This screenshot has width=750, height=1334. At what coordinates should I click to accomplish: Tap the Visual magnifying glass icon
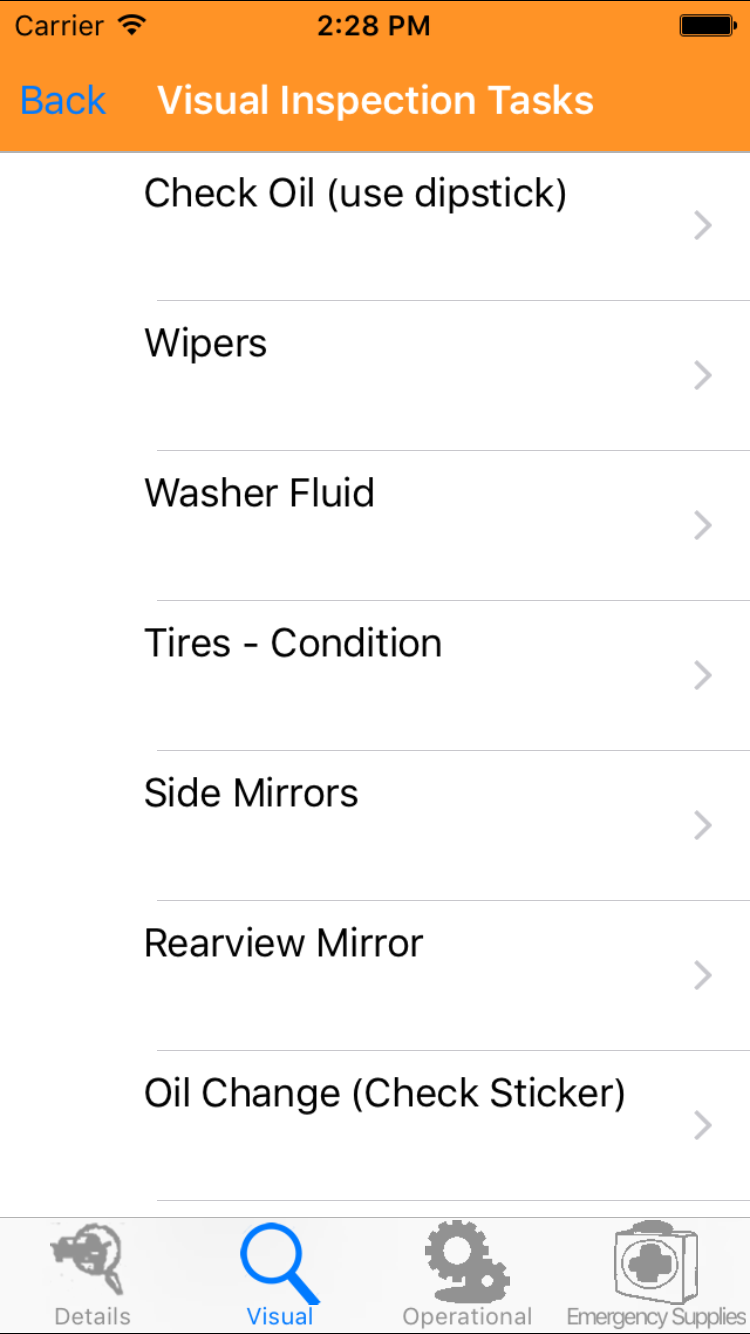pos(279,1265)
